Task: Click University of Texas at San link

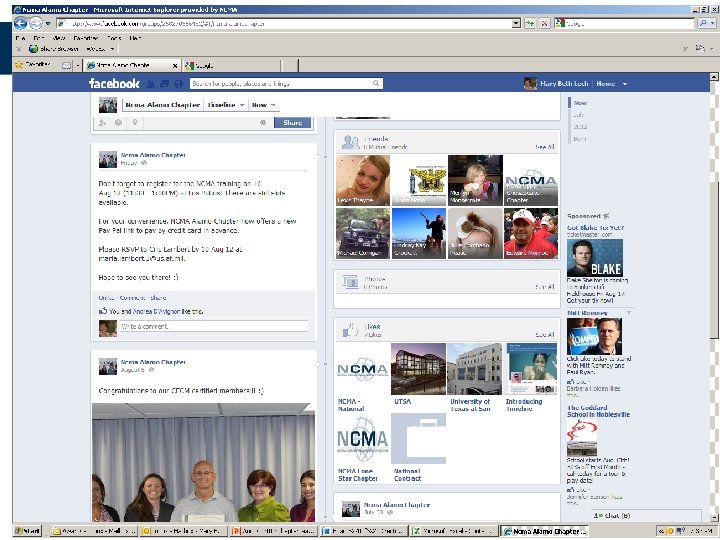Action: pos(470,405)
